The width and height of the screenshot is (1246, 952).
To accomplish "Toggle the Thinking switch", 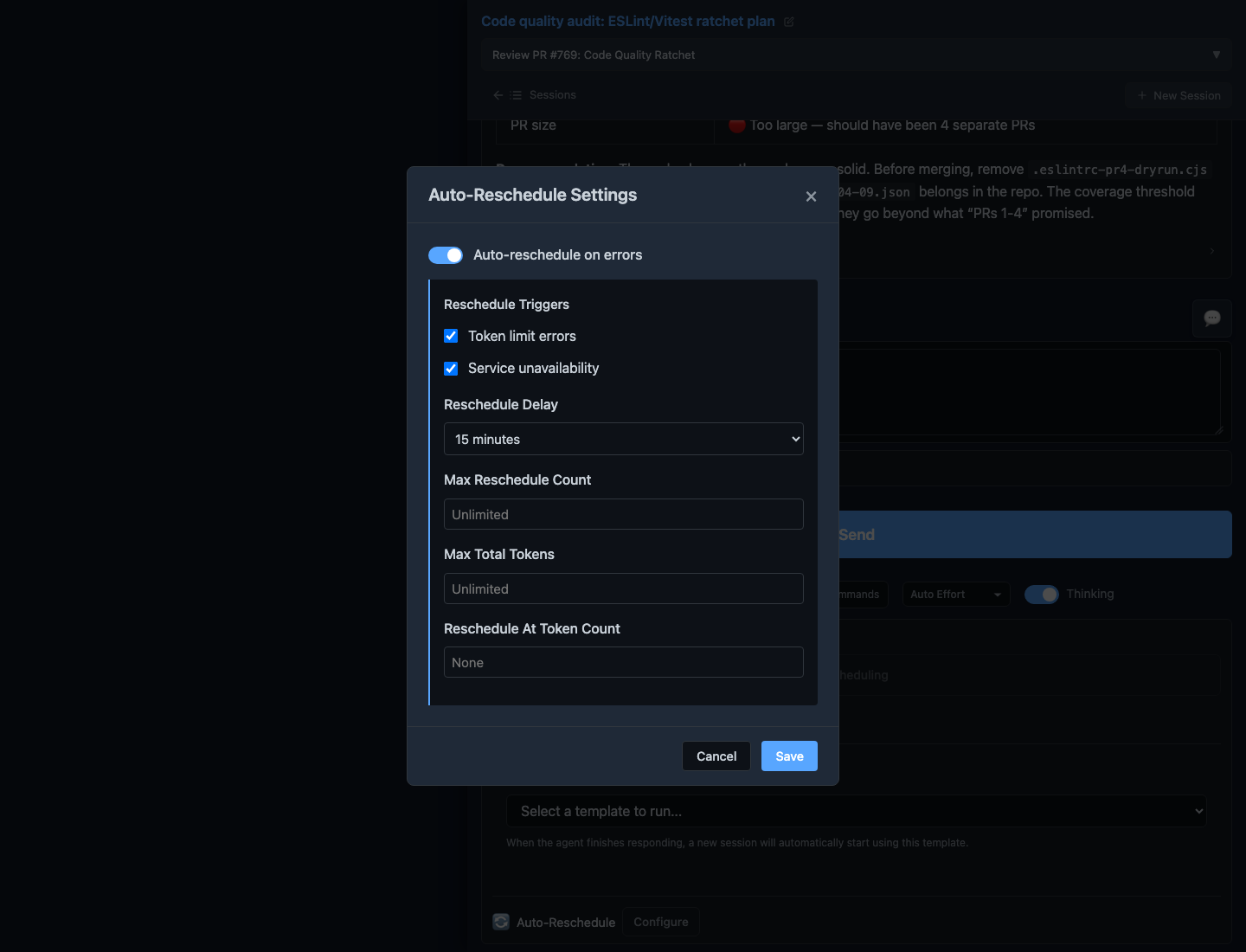I will click(x=1042, y=595).
